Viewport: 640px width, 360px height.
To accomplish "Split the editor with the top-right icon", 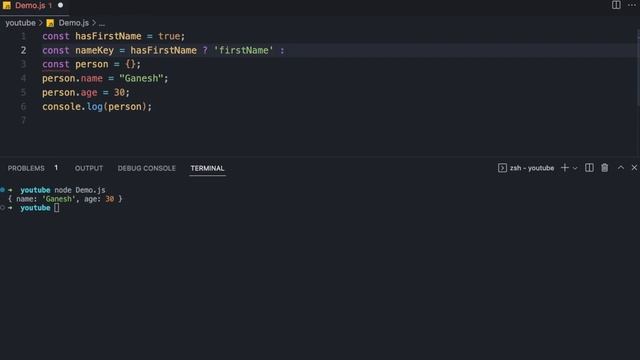I will pos(616,5).
